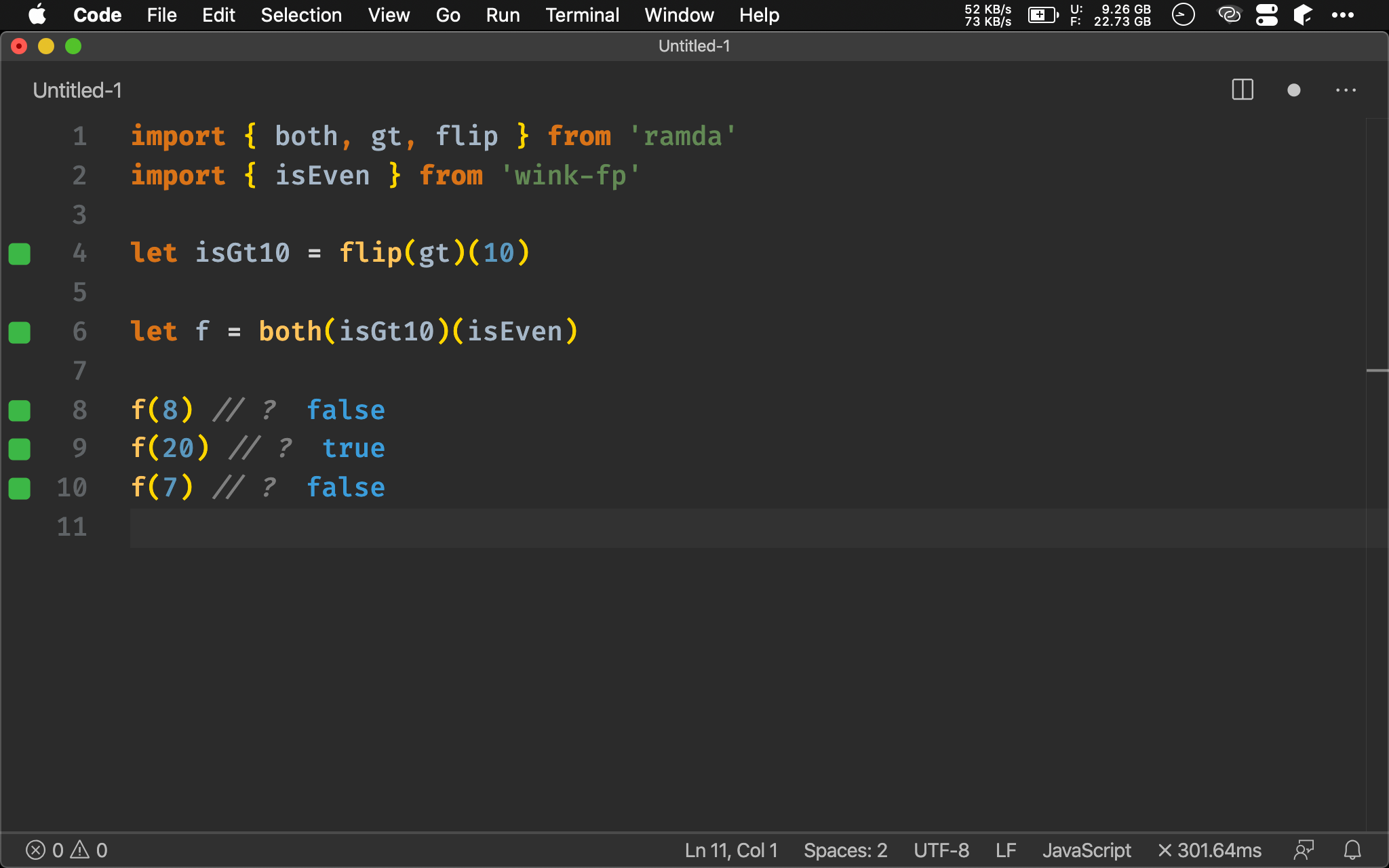This screenshot has width=1389, height=868.
Task: Click isEven in the line 2 import
Action: point(322,176)
